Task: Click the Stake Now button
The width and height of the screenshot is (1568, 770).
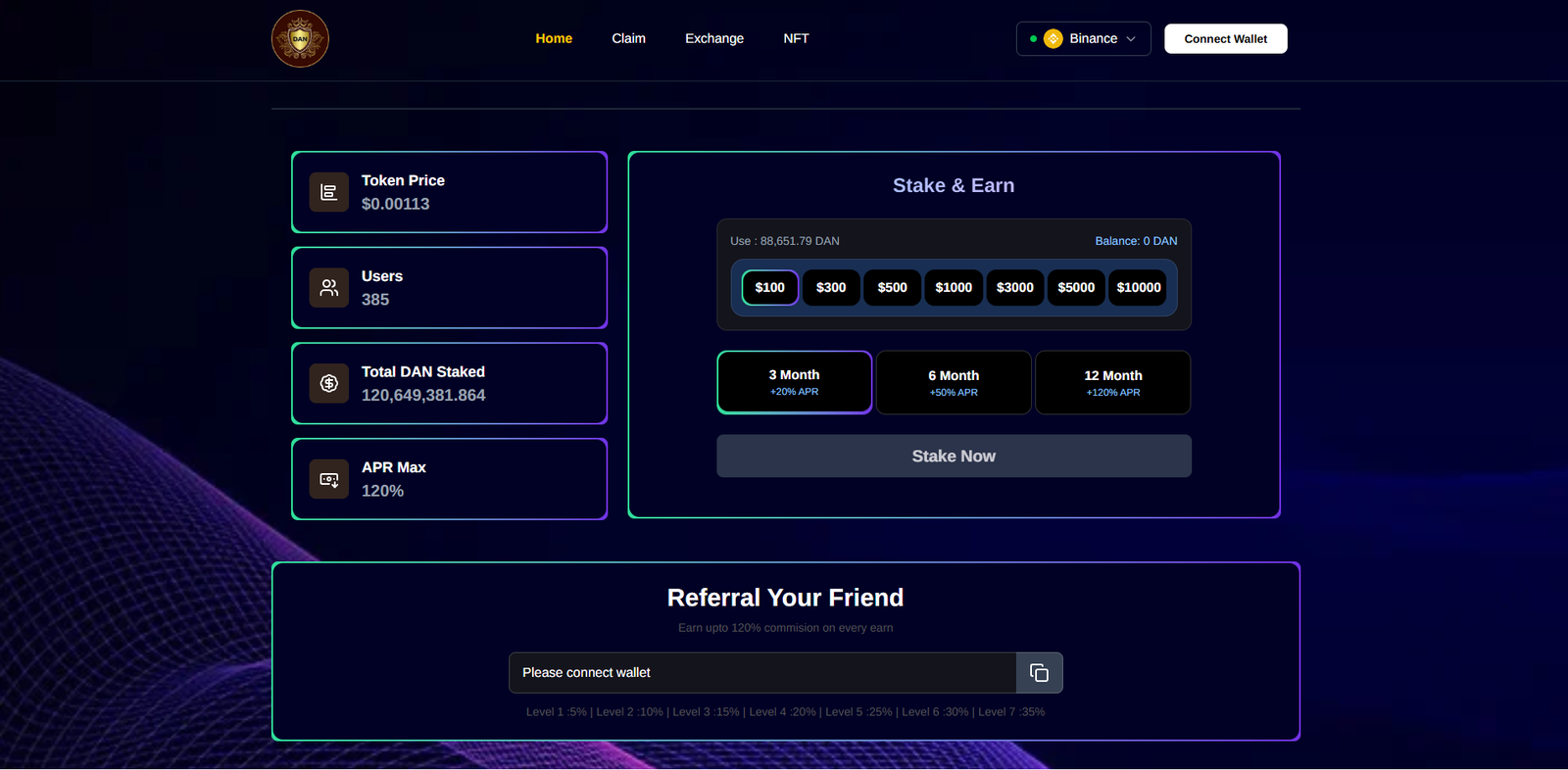Action: [x=954, y=456]
